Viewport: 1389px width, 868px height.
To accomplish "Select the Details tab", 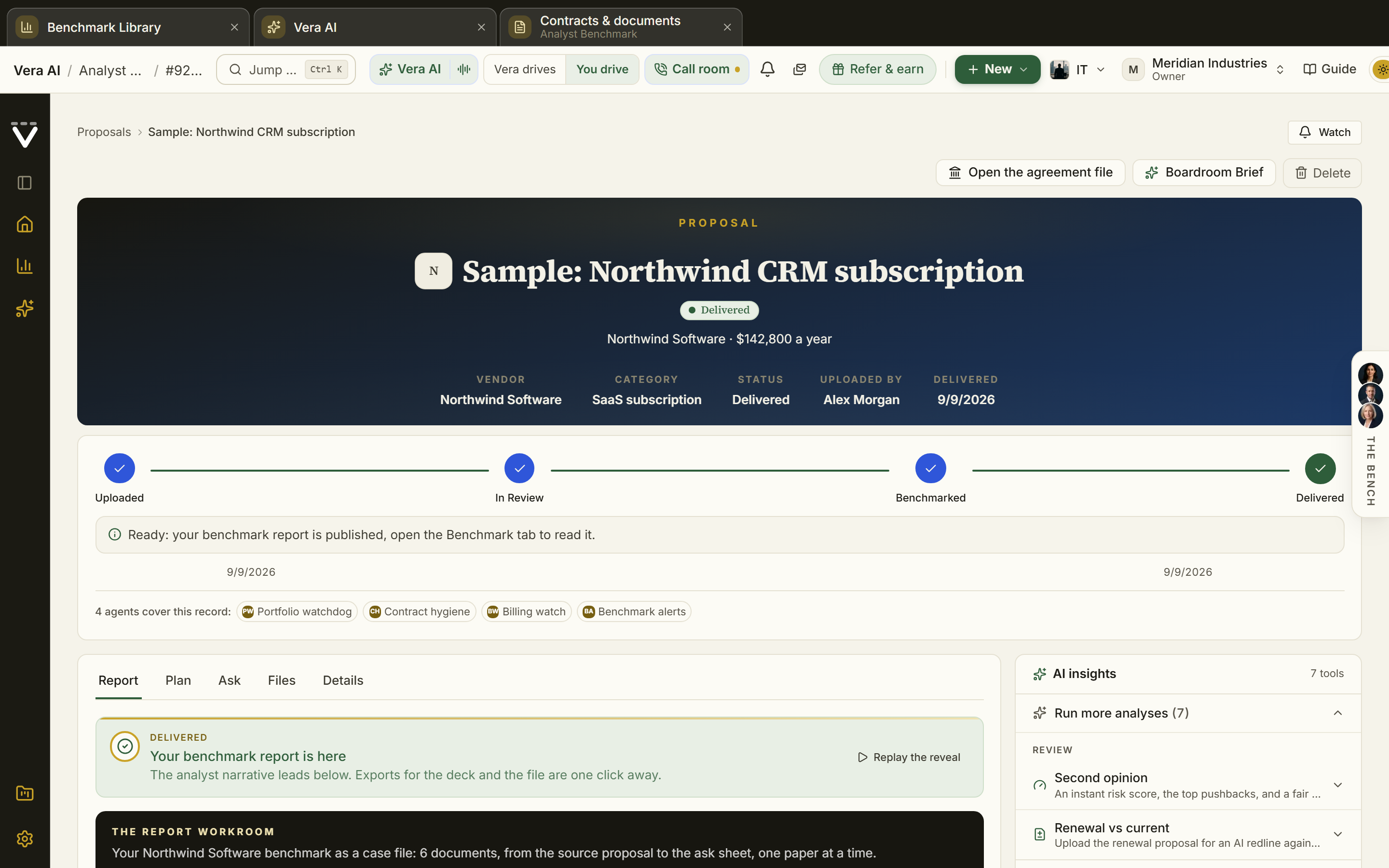I will (x=342, y=680).
